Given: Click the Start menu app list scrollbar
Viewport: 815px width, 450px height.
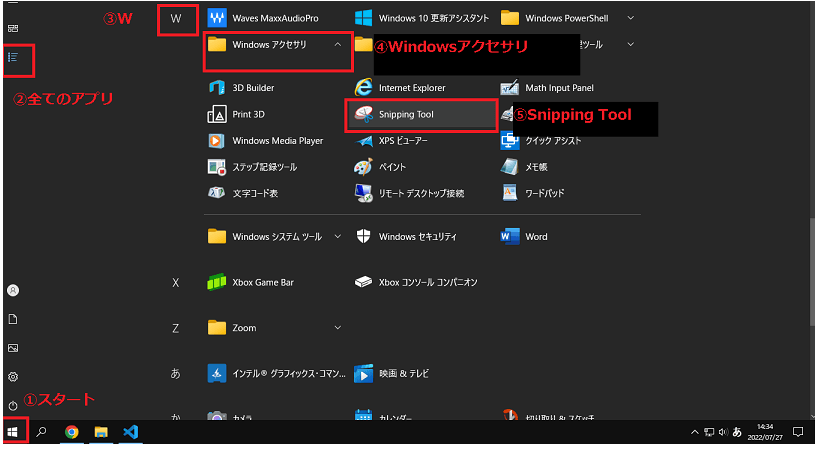Looking at the screenshot, I should point(812,272).
